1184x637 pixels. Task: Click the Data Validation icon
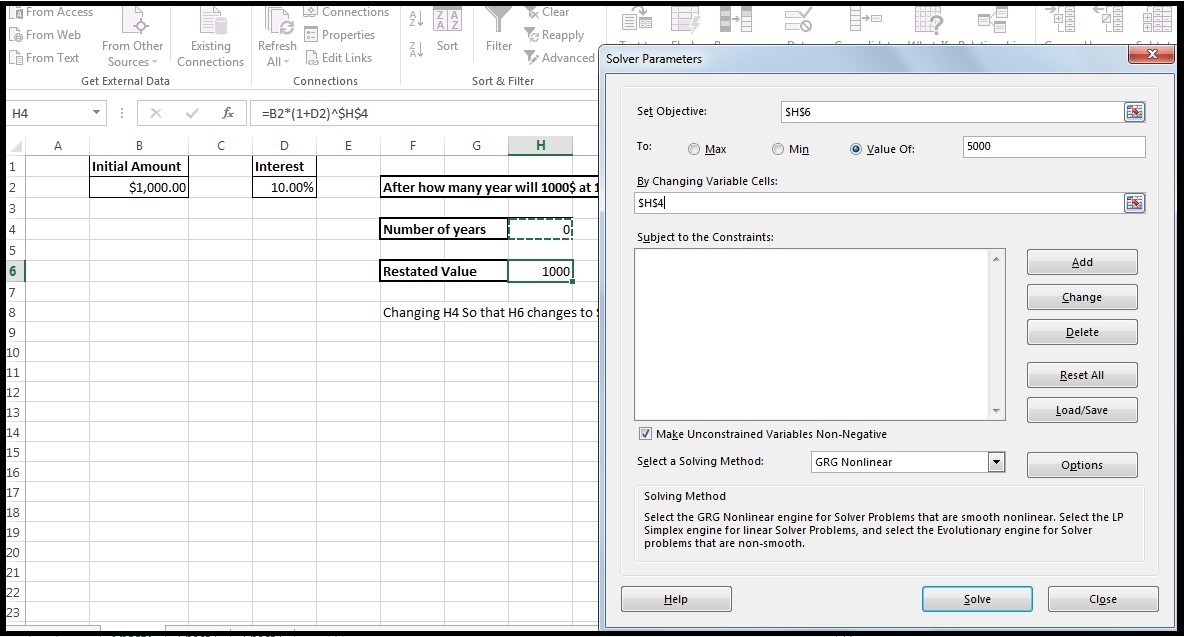click(798, 18)
